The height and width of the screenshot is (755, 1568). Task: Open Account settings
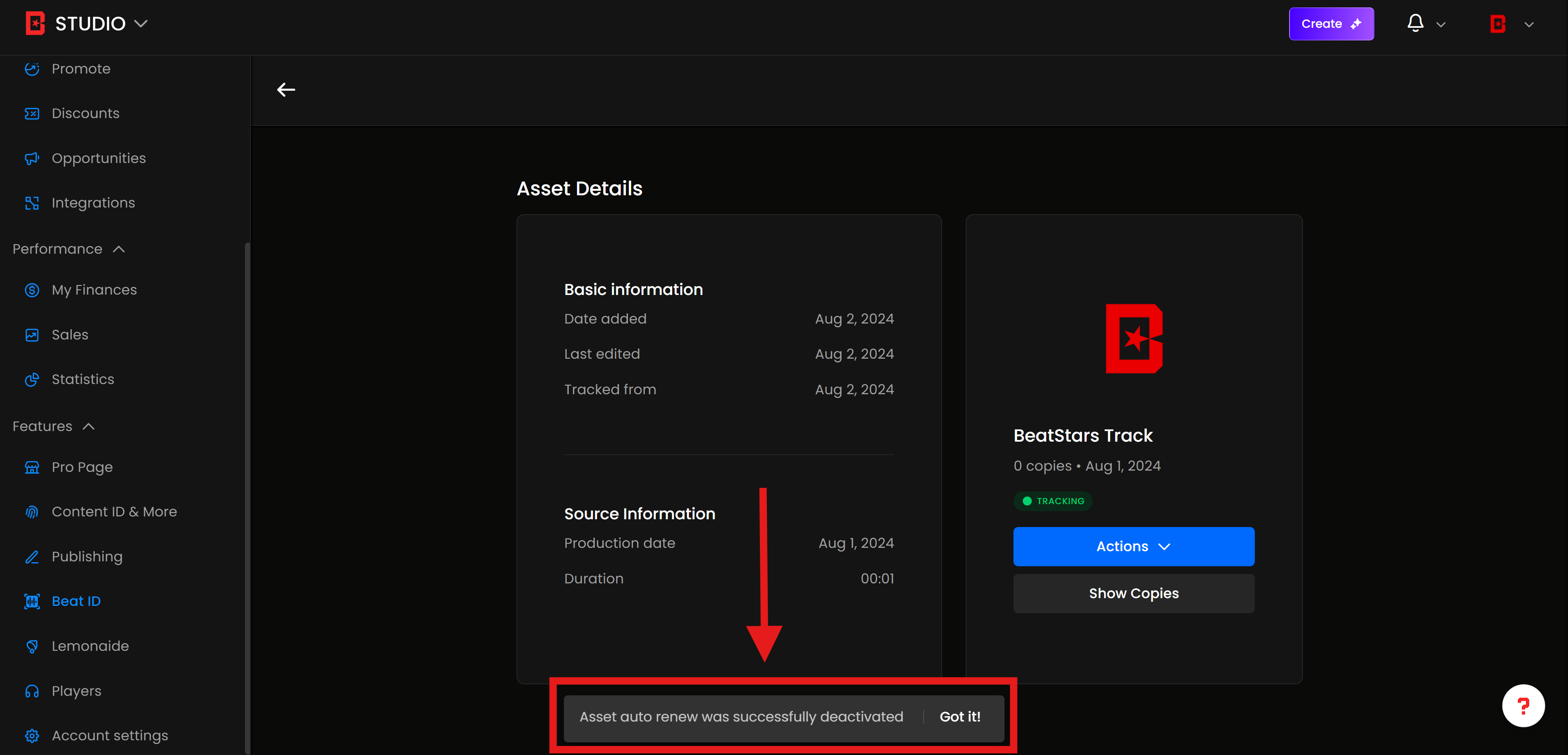pos(110,735)
